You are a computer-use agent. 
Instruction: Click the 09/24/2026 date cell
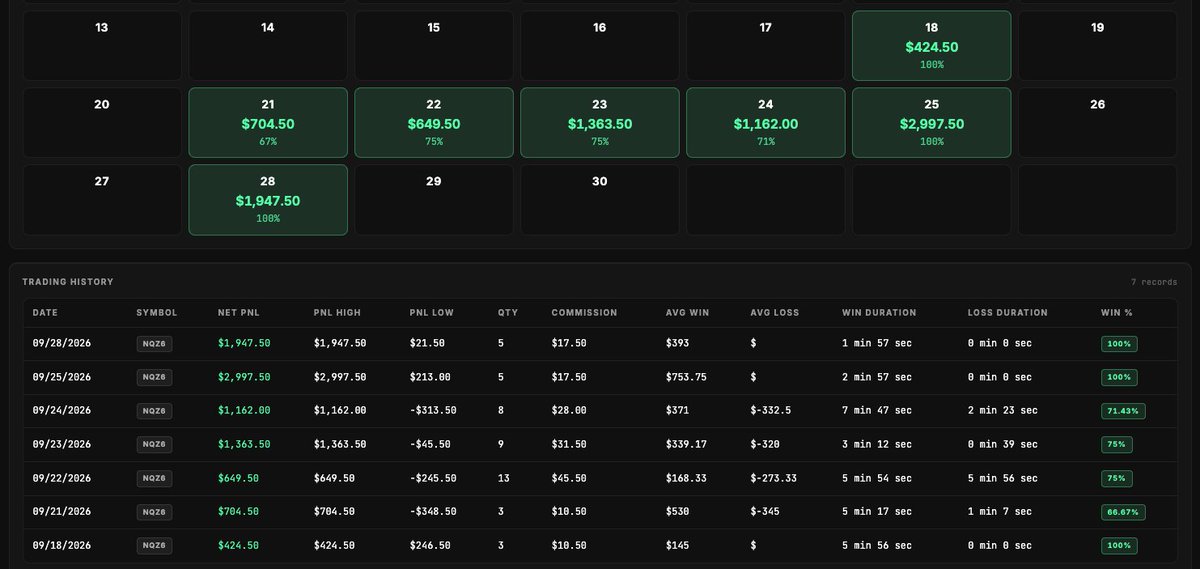click(62, 410)
